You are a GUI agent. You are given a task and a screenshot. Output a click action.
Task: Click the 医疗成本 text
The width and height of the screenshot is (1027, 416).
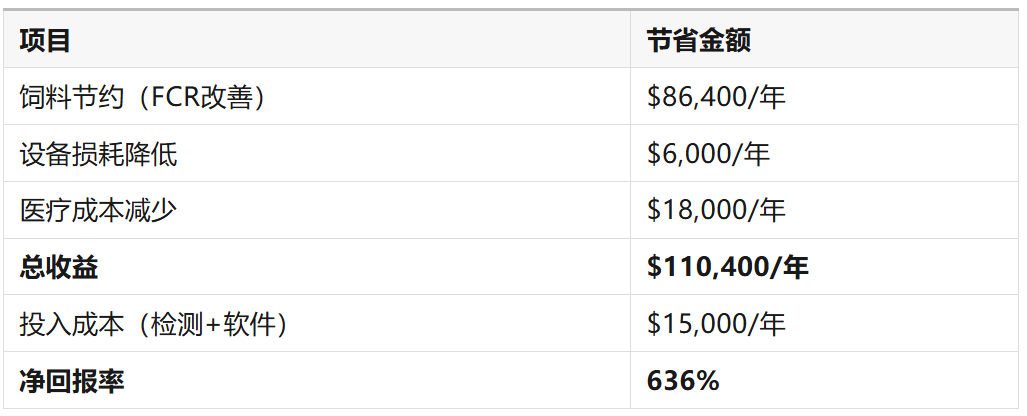[72, 211]
